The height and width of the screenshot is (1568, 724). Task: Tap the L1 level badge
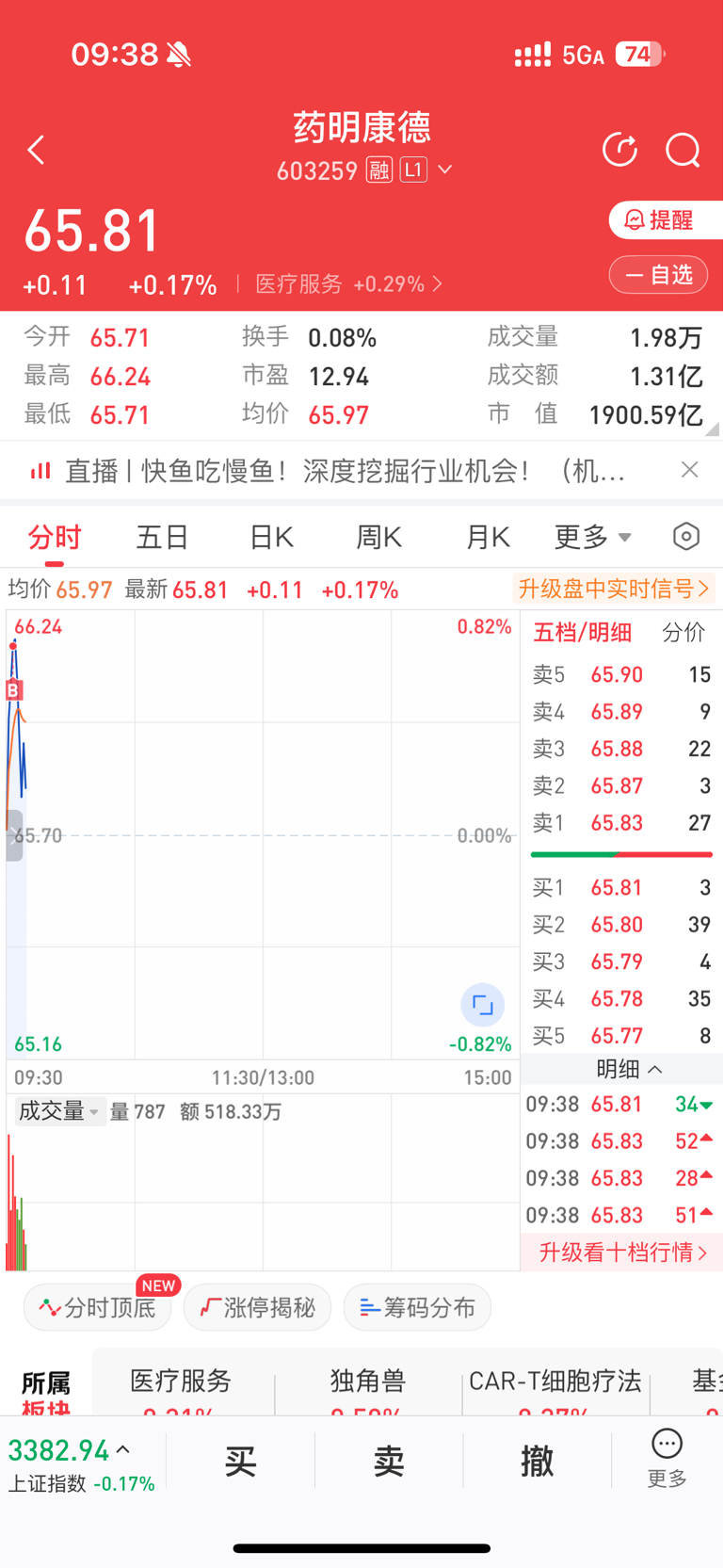point(413,170)
